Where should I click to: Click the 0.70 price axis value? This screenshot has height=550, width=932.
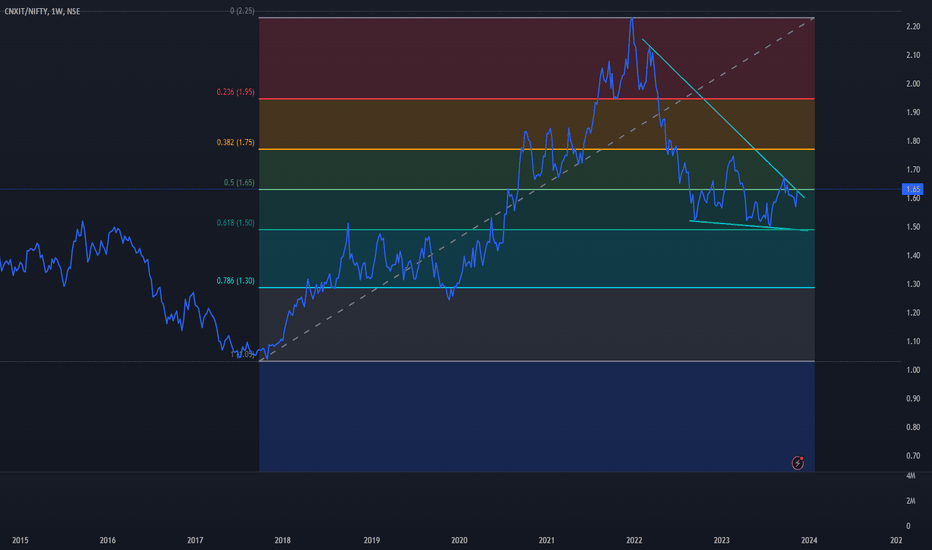[x=913, y=456]
